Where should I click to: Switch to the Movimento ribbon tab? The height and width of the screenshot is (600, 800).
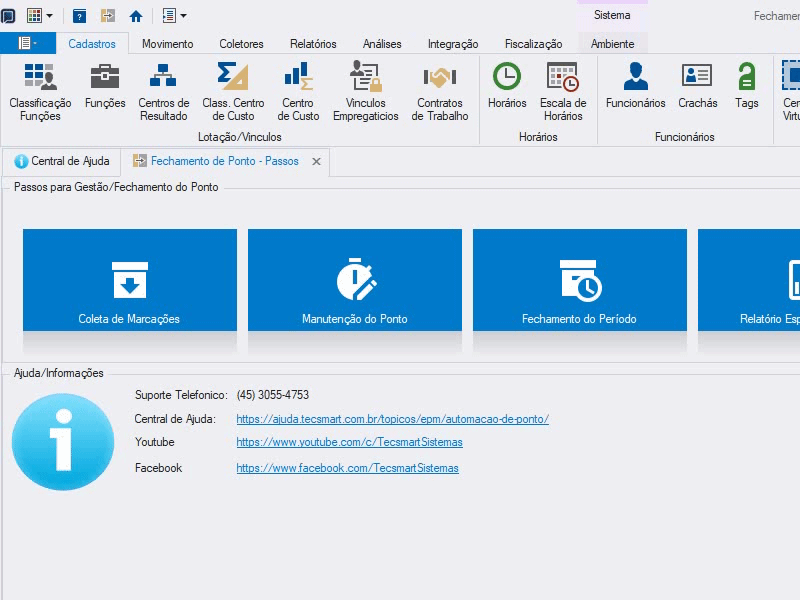click(167, 44)
